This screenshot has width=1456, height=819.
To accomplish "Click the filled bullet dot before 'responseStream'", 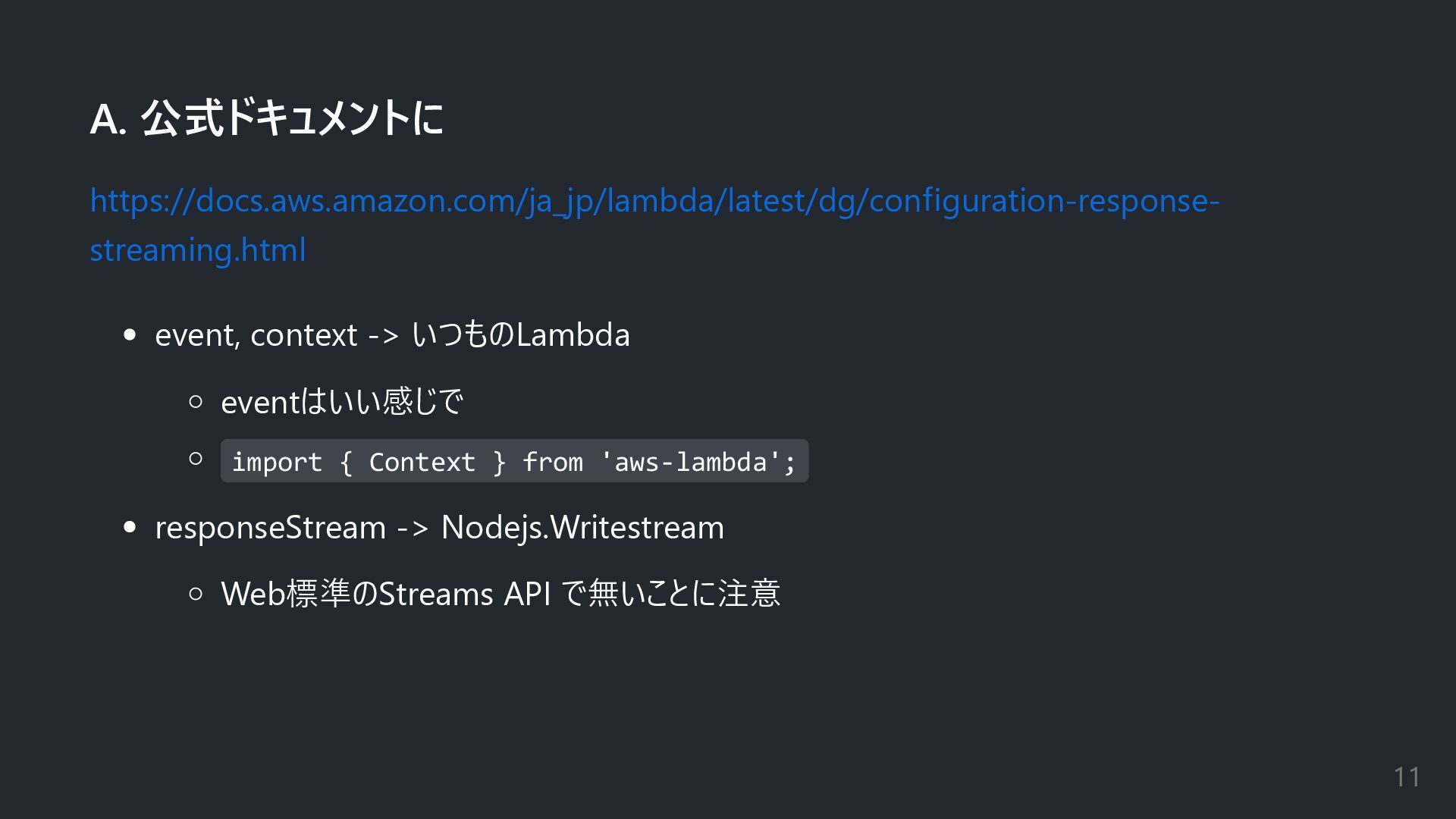I will pyautogui.click(x=130, y=527).
